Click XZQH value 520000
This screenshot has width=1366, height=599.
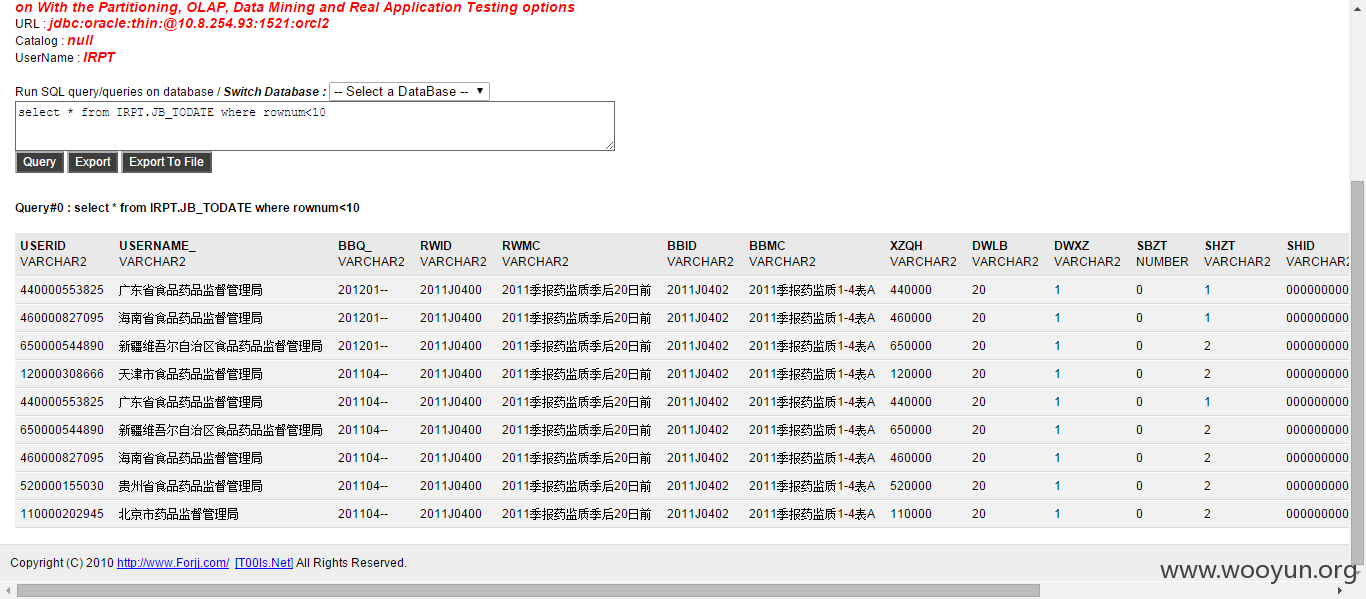pos(911,486)
